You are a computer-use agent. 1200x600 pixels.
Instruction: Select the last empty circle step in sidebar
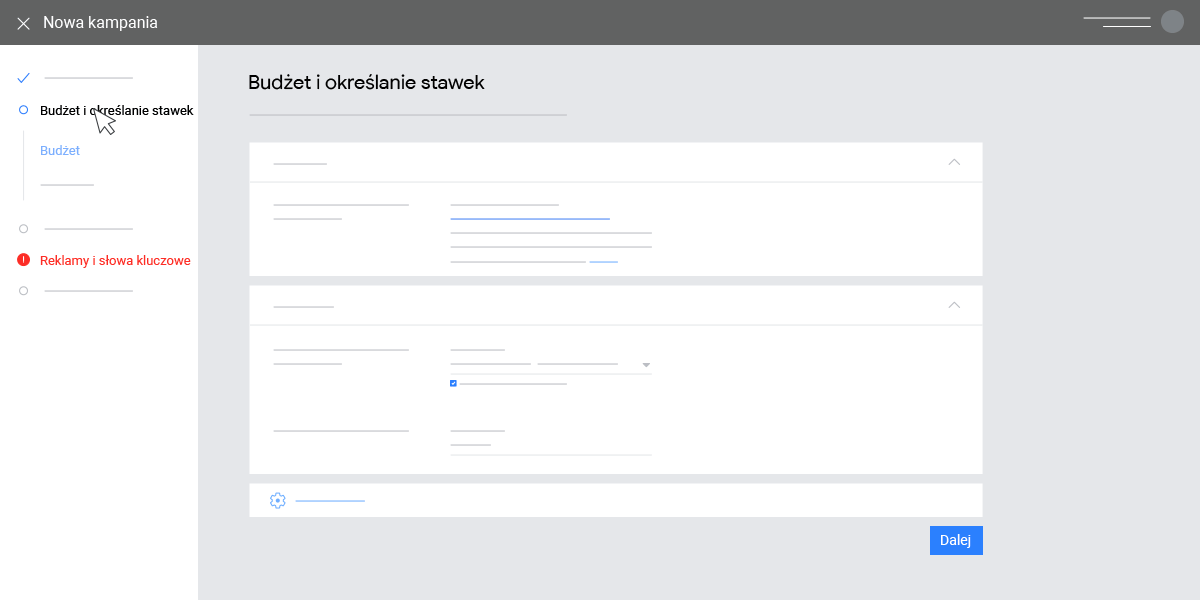coord(23,291)
